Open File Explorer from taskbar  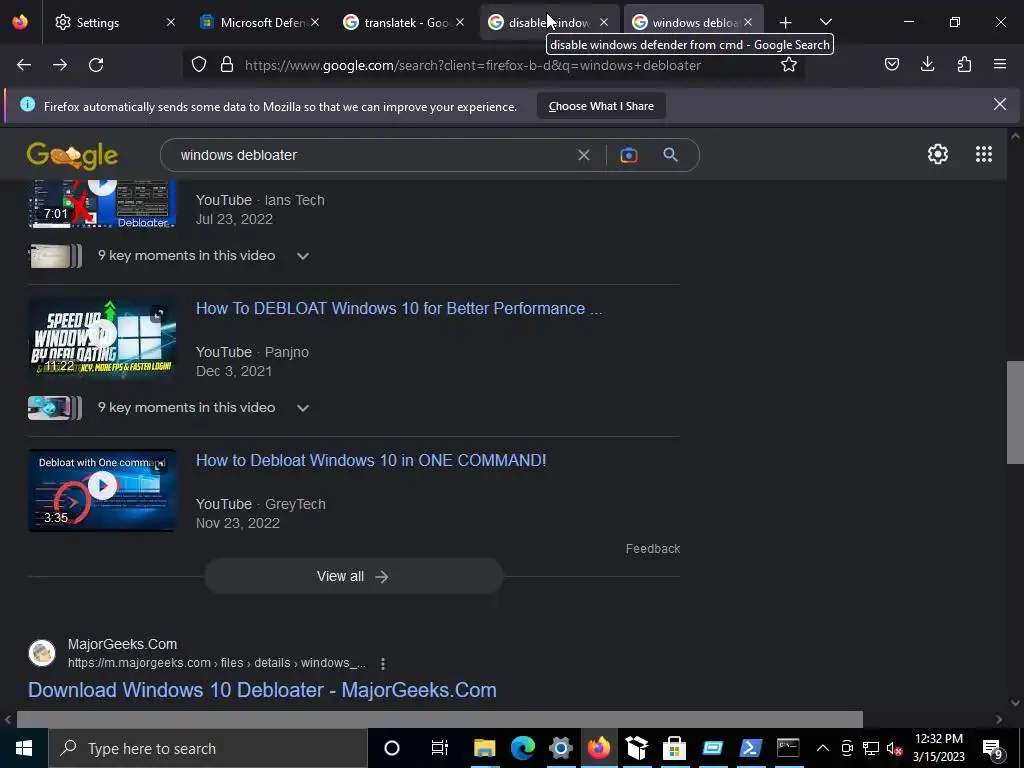485,748
